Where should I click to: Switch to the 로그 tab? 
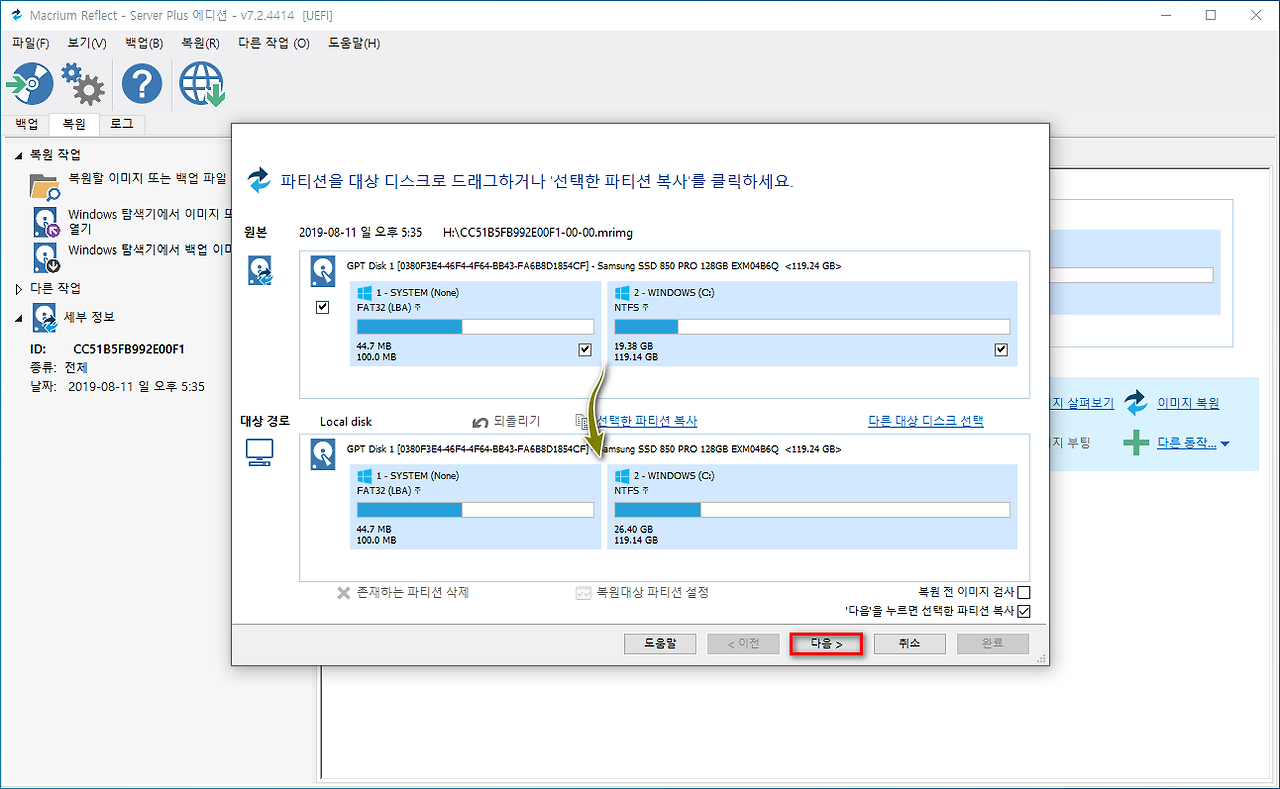[x=122, y=124]
